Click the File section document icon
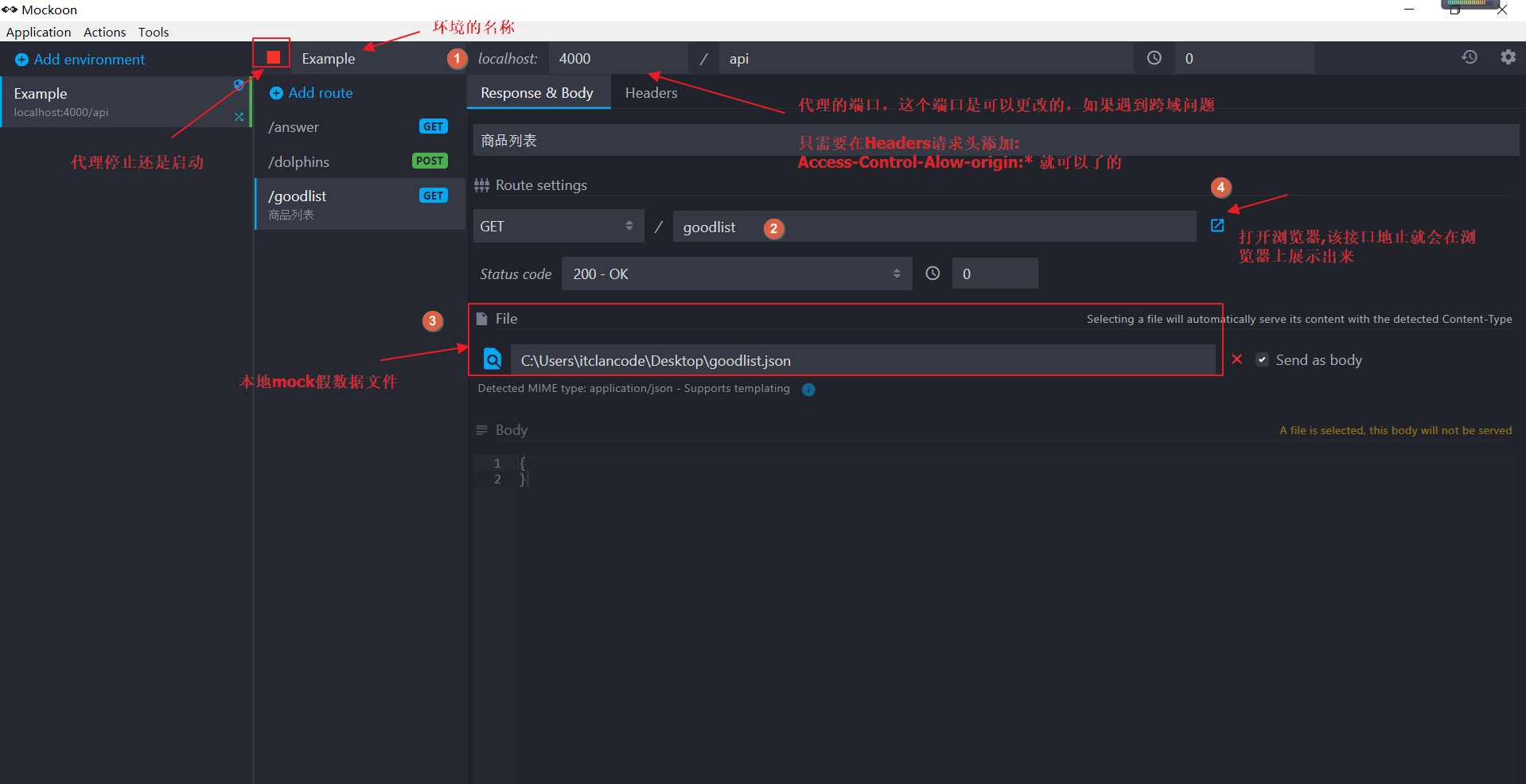The image size is (1526, 784). (x=481, y=319)
